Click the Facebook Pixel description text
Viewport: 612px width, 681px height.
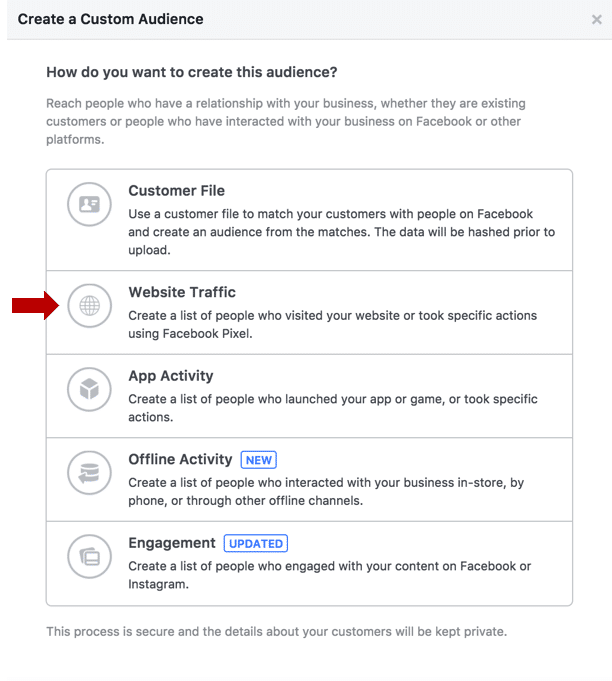[333, 324]
